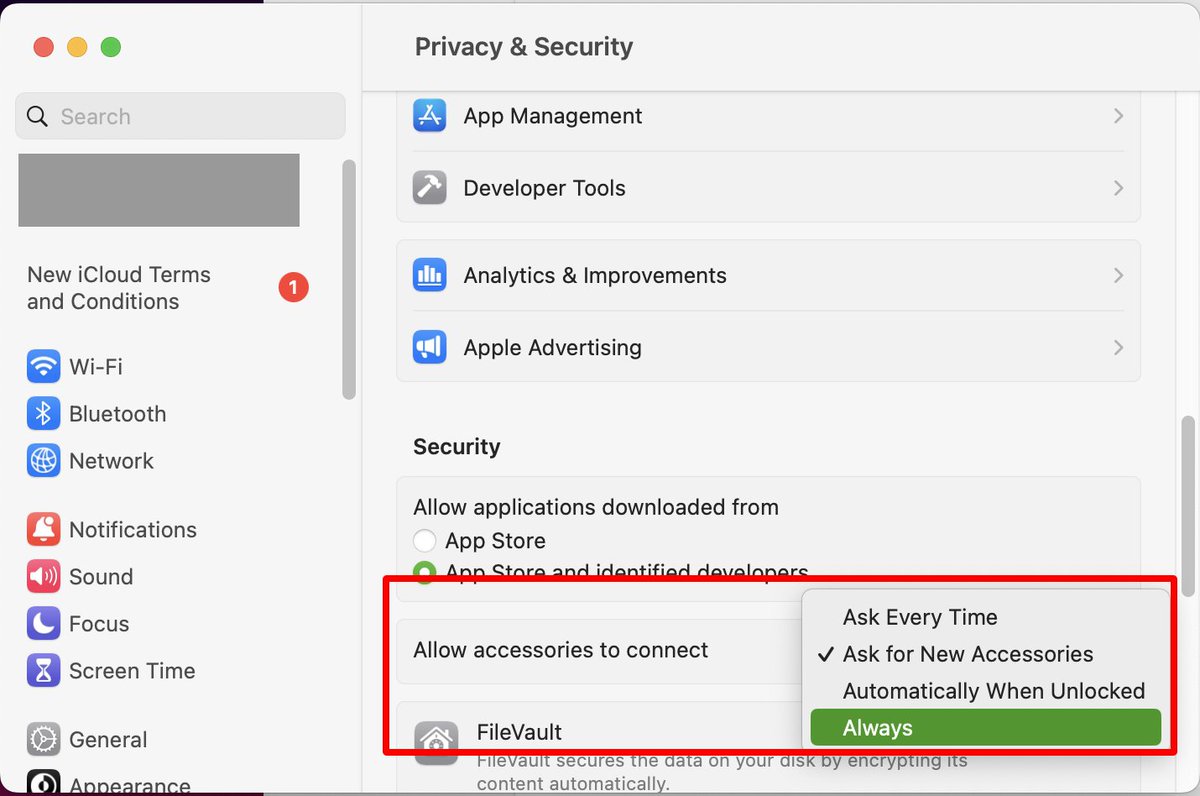Click the Notifications bell icon
1200x796 pixels.
43,529
